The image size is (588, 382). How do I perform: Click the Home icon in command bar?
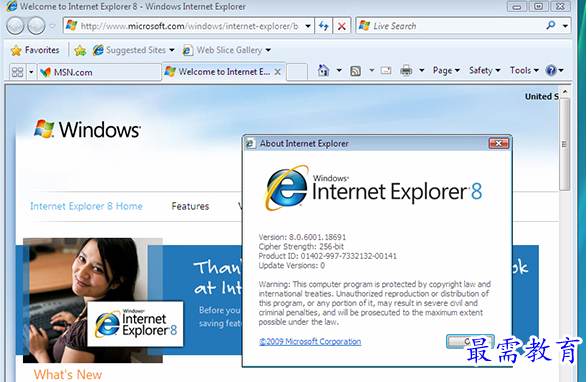pyautogui.click(x=323, y=70)
